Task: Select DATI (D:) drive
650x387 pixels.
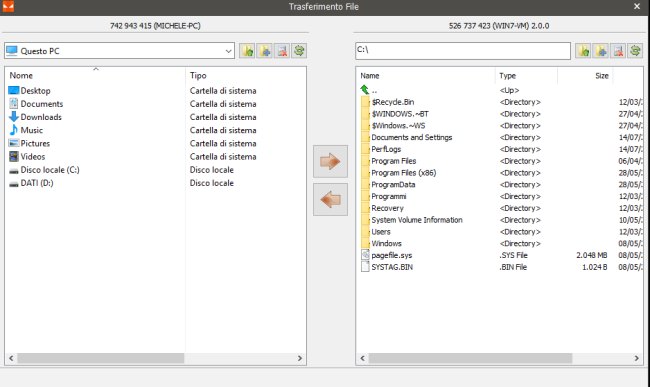Action: point(37,183)
